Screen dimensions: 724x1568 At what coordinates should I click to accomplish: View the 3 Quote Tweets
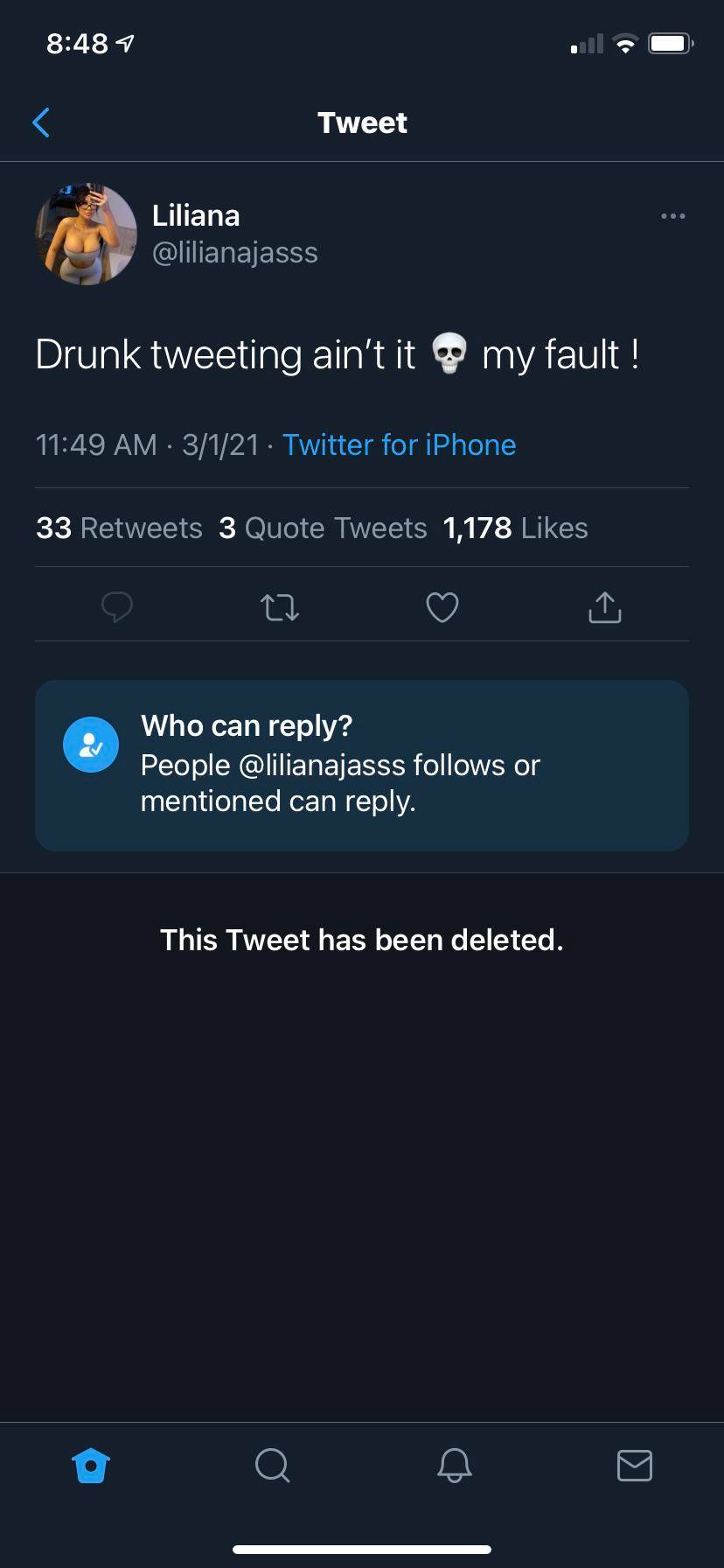pyautogui.click(x=324, y=528)
